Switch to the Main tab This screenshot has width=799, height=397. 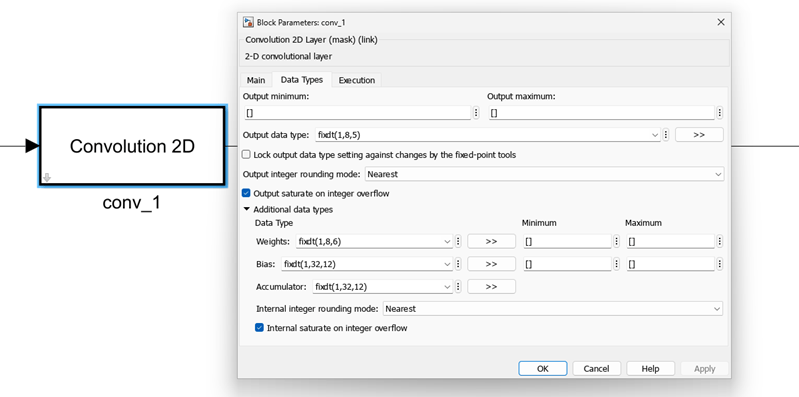pos(256,80)
